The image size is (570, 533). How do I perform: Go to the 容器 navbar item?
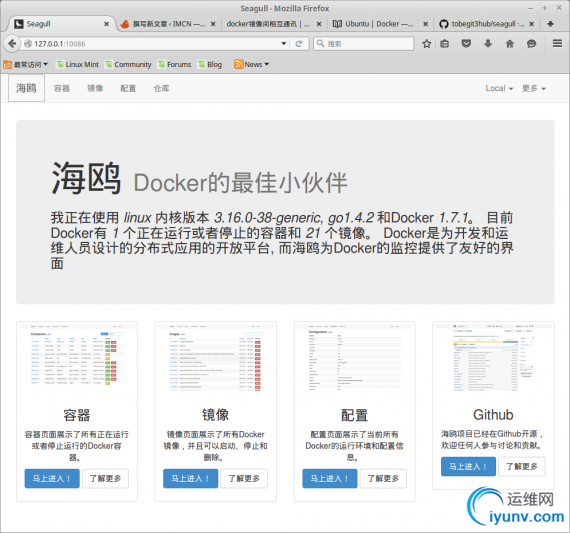click(61, 88)
